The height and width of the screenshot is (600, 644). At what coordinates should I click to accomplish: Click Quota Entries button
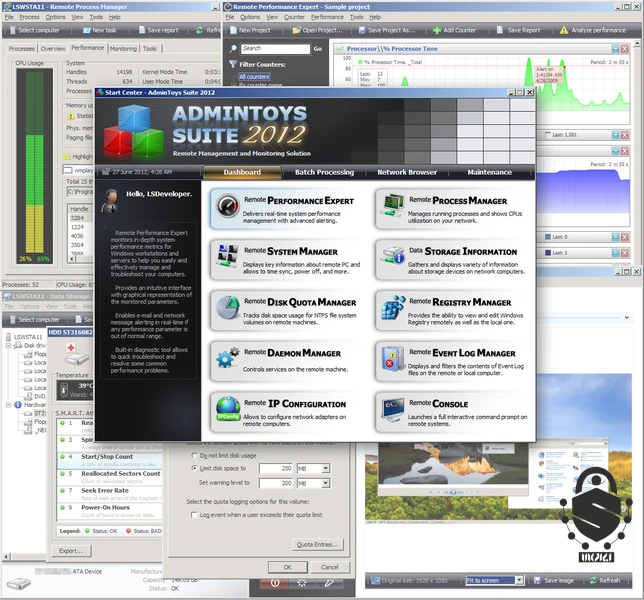pos(317,544)
